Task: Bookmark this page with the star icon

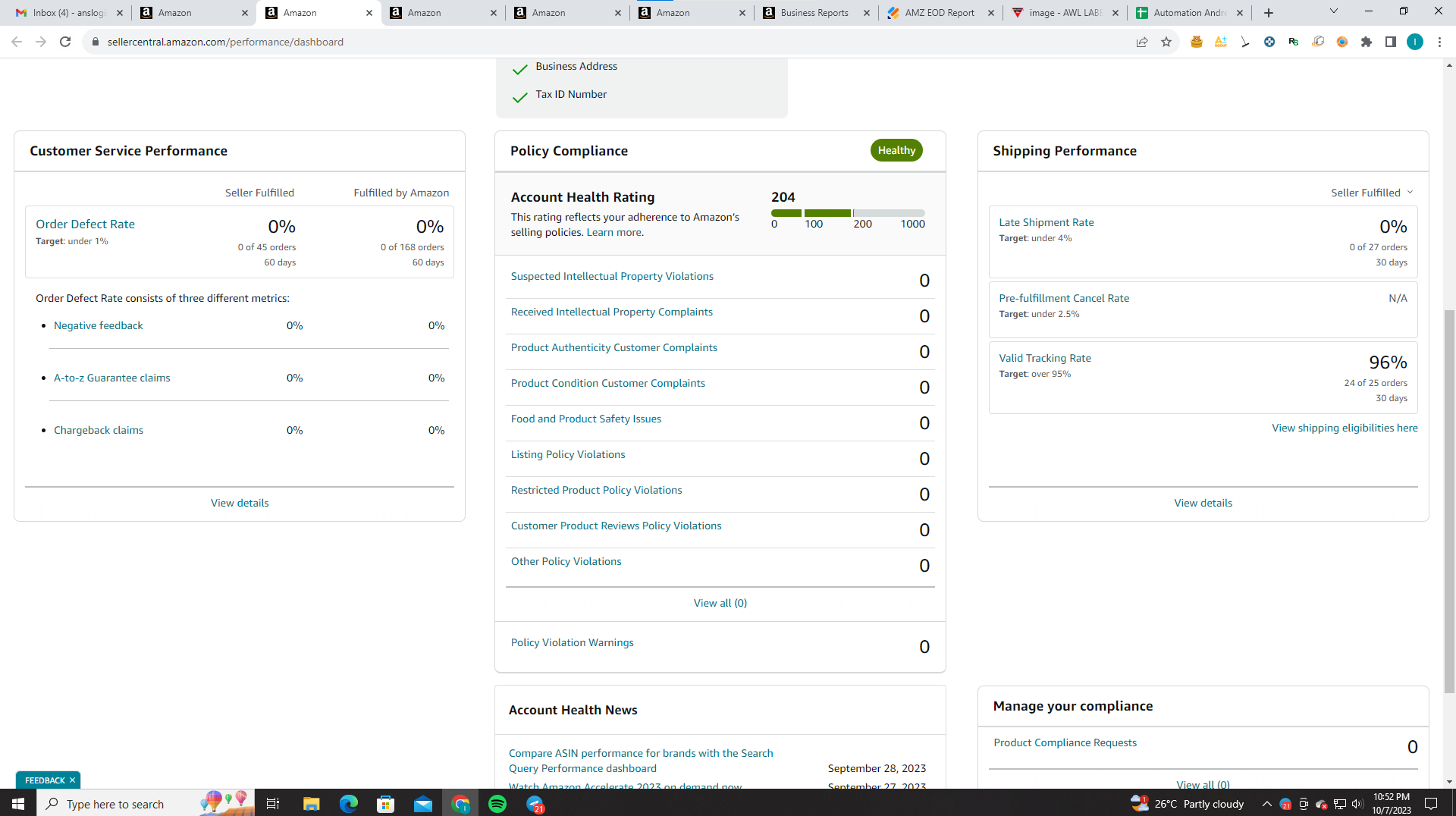Action: (1166, 42)
